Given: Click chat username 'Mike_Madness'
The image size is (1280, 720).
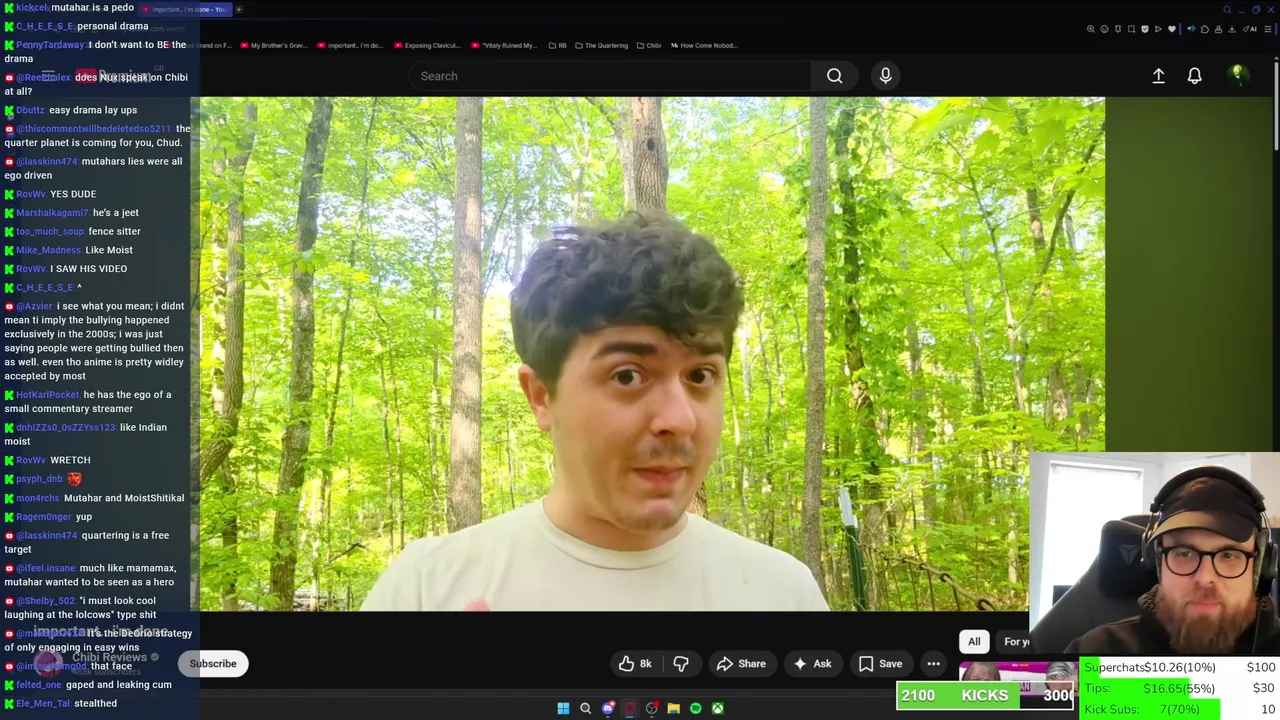Looking at the screenshot, I should pyautogui.click(x=48, y=250).
